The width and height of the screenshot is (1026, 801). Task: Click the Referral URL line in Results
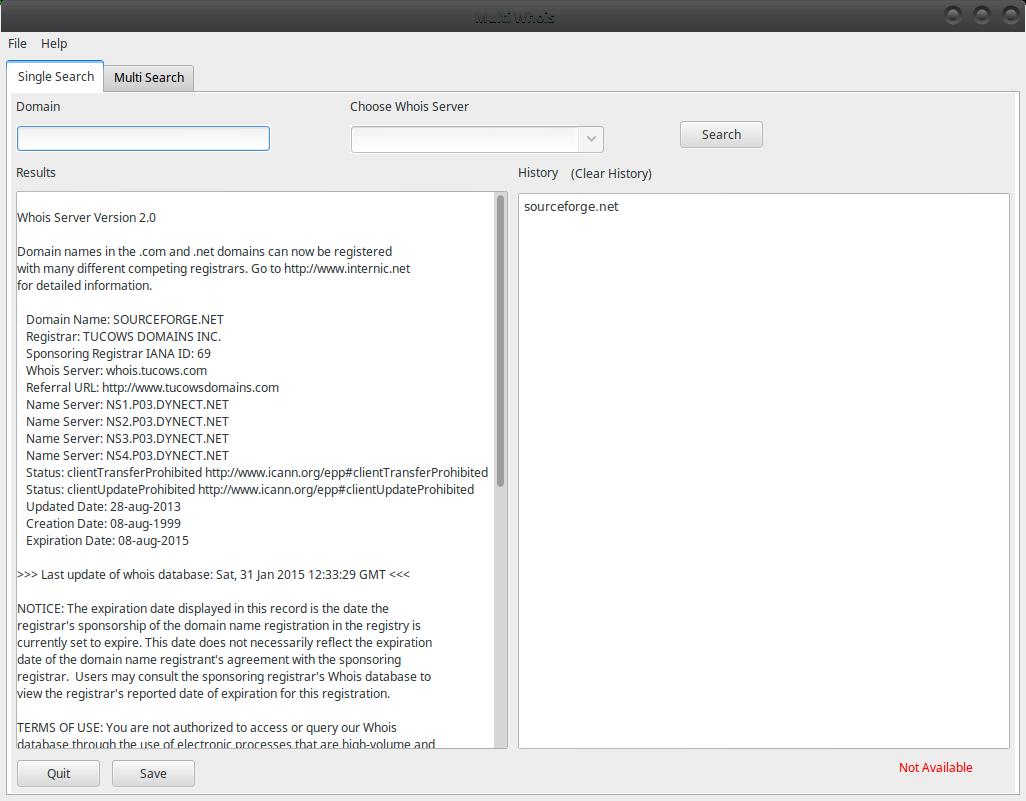pyautogui.click(x=152, y=388)
